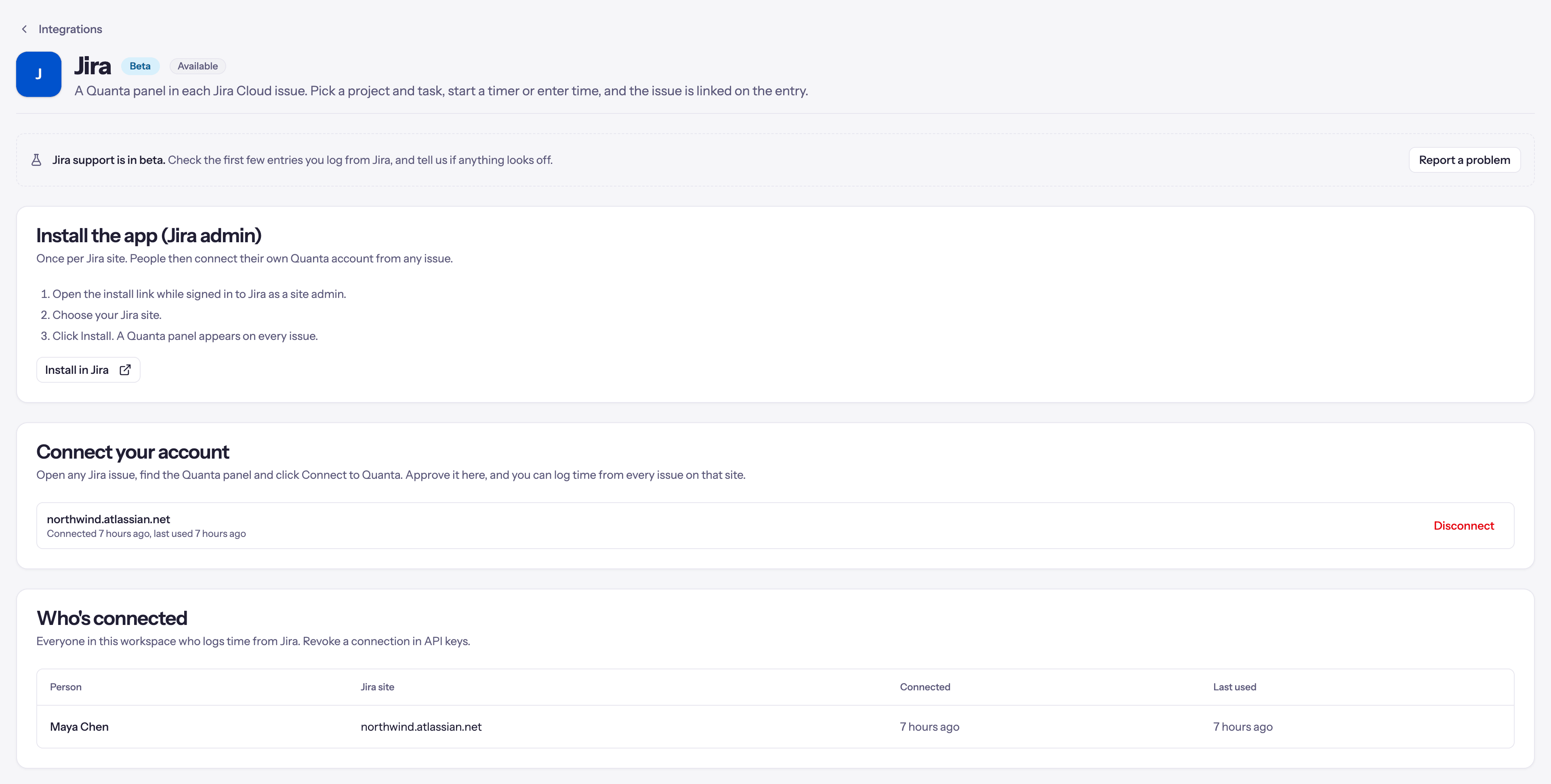Click the beta flask icon
Screen dimensions: 1551x784
point(36,160)
